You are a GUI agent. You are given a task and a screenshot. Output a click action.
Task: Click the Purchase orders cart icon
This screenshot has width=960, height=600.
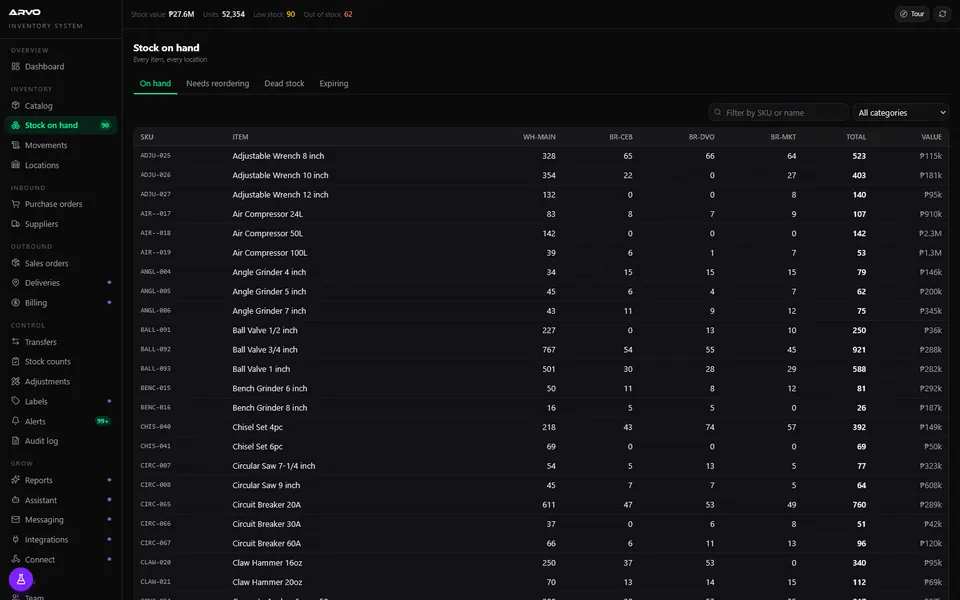coord(16,204)
